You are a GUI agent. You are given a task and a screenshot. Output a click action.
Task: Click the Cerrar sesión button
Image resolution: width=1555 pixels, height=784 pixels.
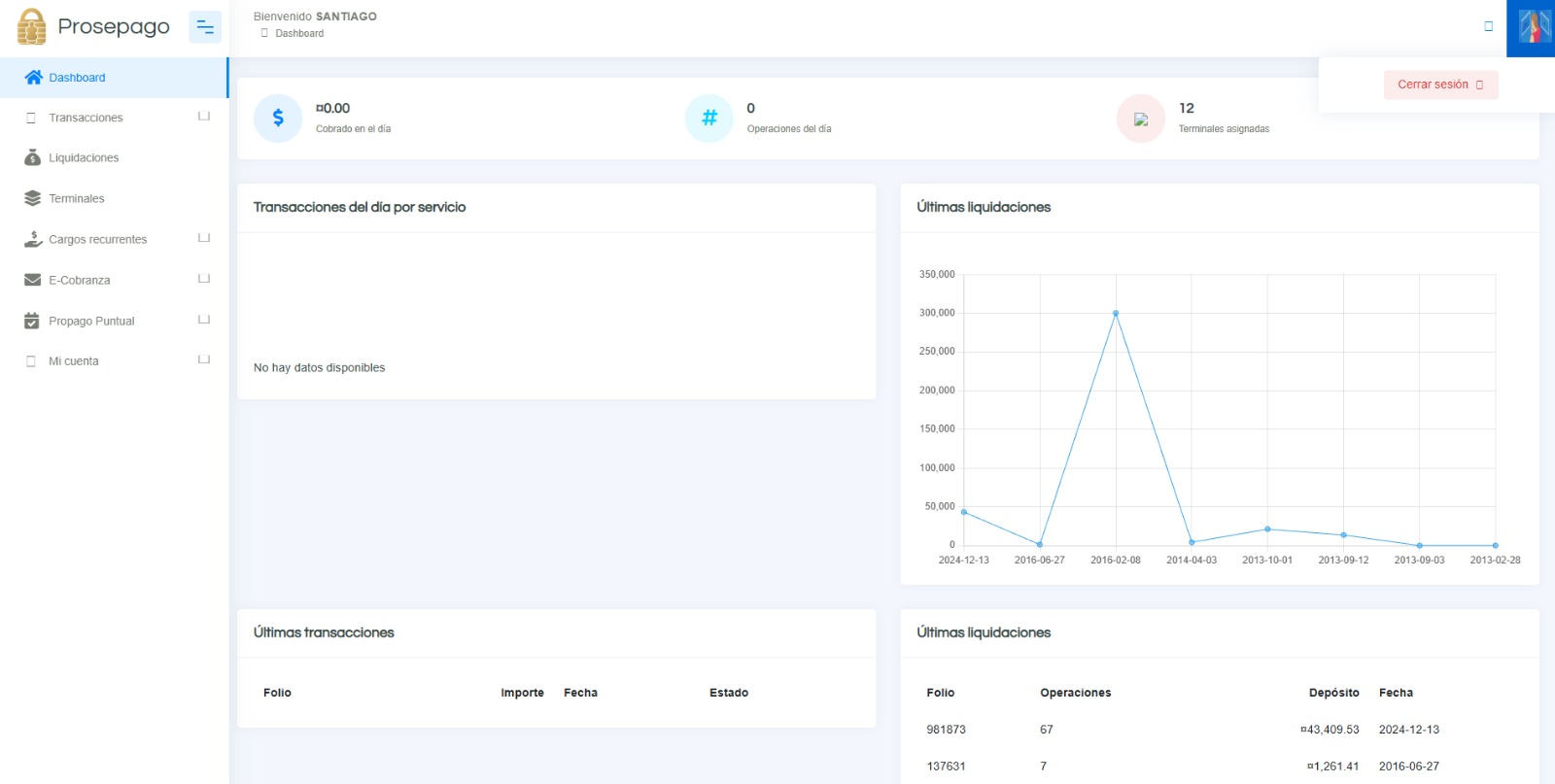click(x=1440, y=85)
